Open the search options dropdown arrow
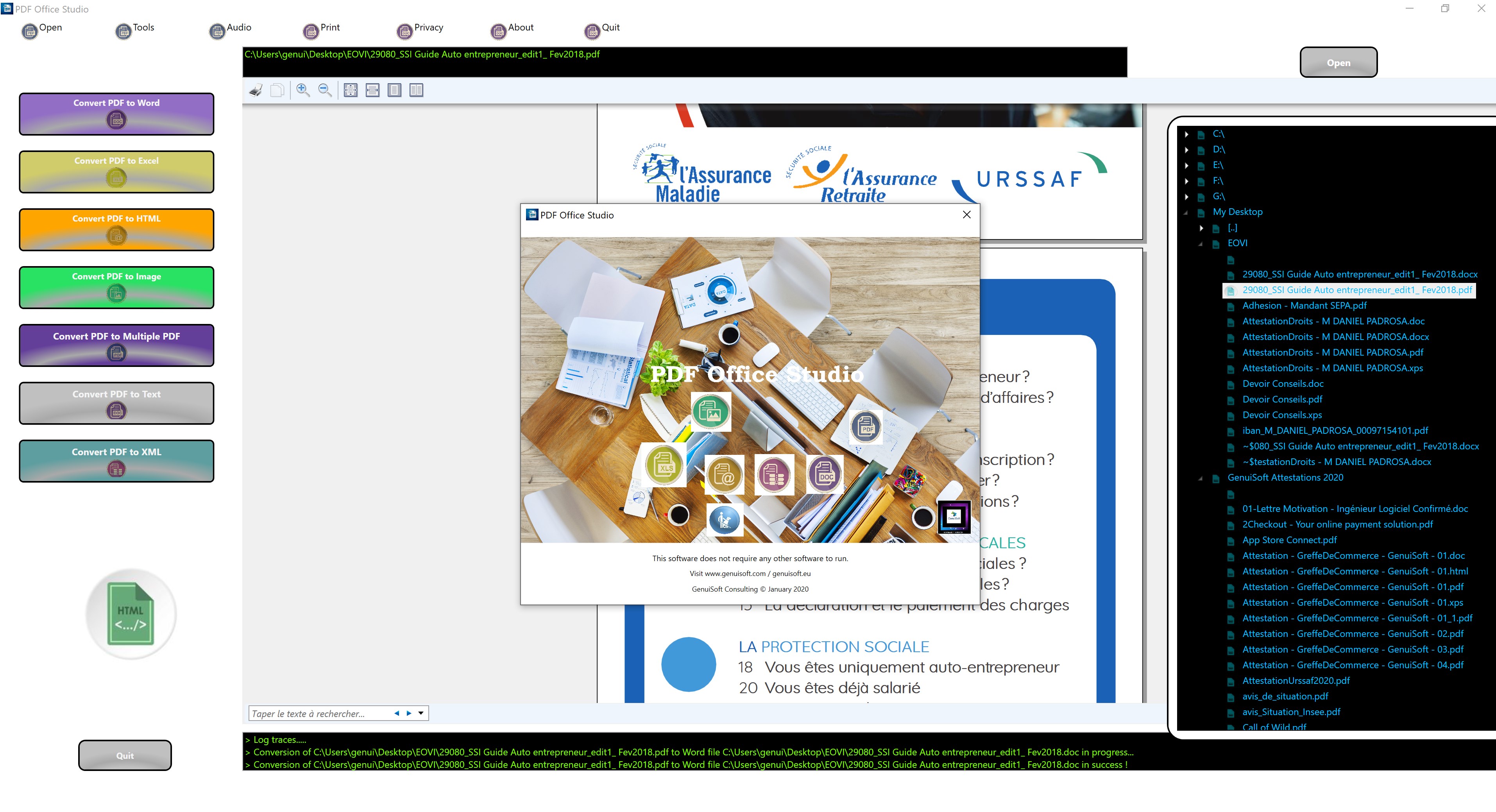Image resolution: width=1496 pixels, height=812 pixels. [x=421, y=713]
